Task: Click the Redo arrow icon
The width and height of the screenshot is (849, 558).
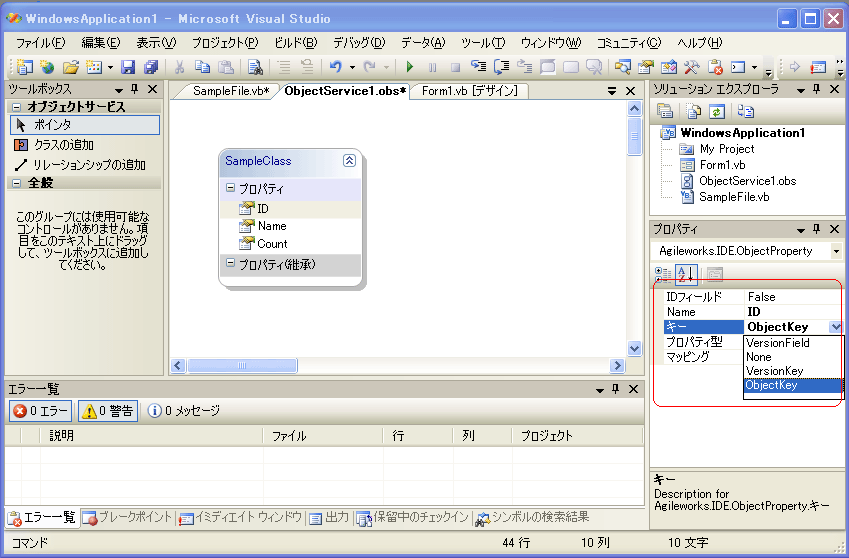Action: (x=370, y=67)
